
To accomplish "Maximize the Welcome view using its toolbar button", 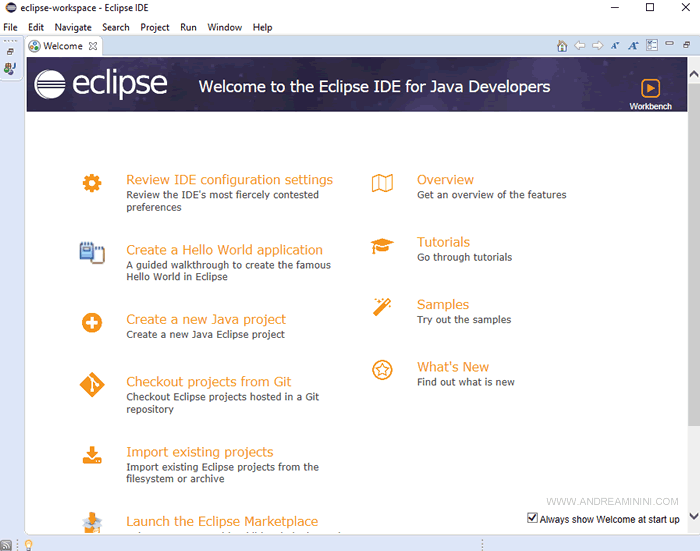I will click(x=688, y=46).
